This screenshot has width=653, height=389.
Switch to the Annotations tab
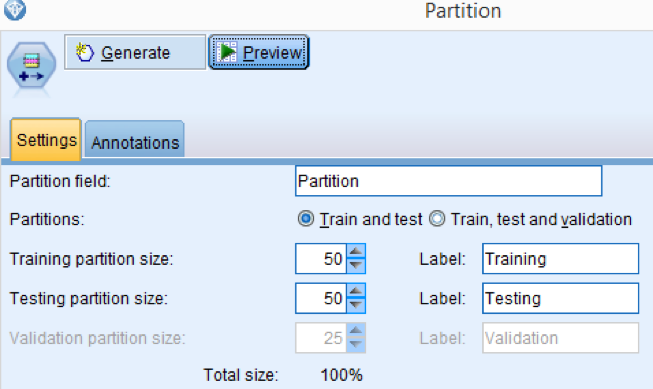click(135, 141)
